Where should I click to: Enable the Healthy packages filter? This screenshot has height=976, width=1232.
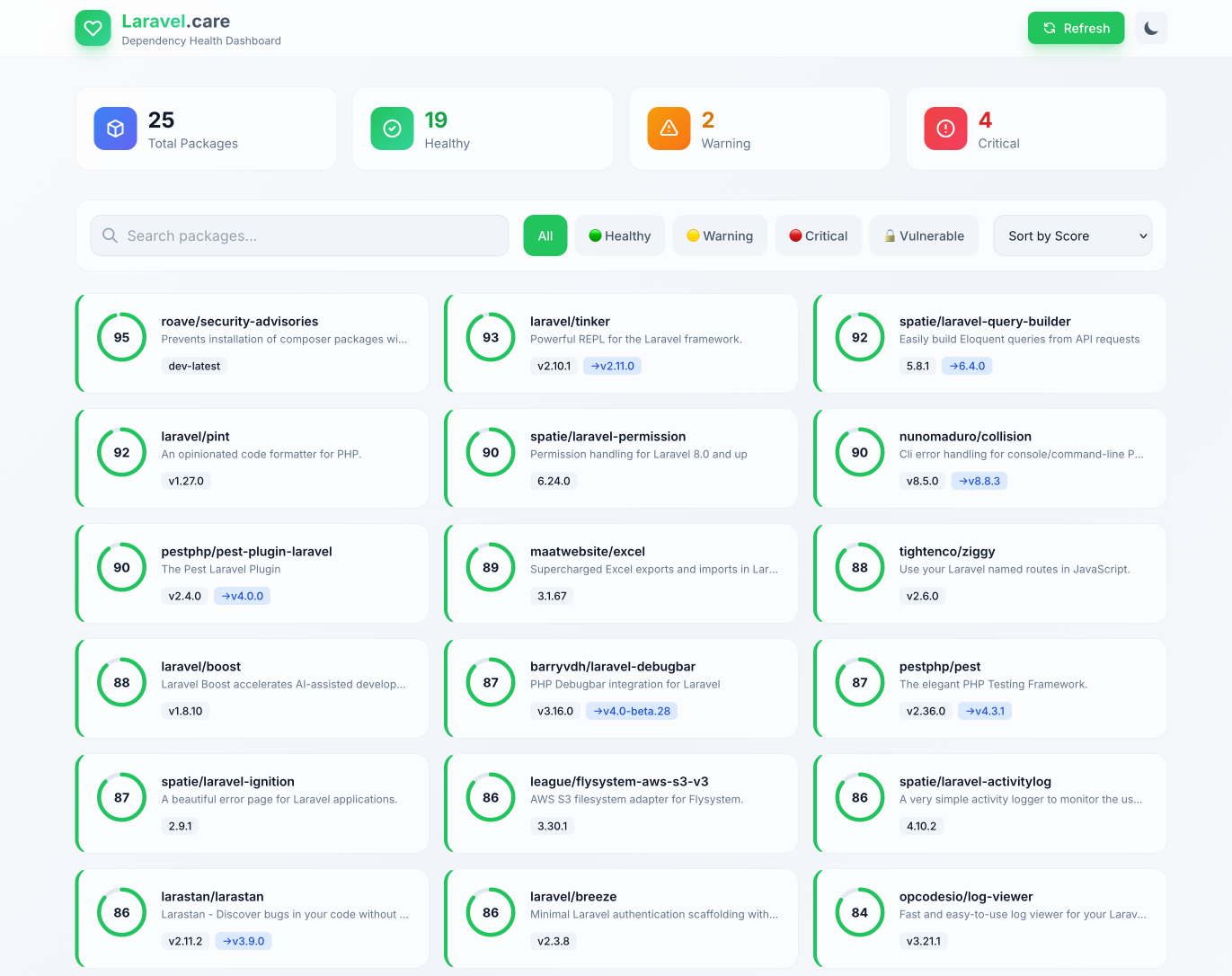click(620, 235)
